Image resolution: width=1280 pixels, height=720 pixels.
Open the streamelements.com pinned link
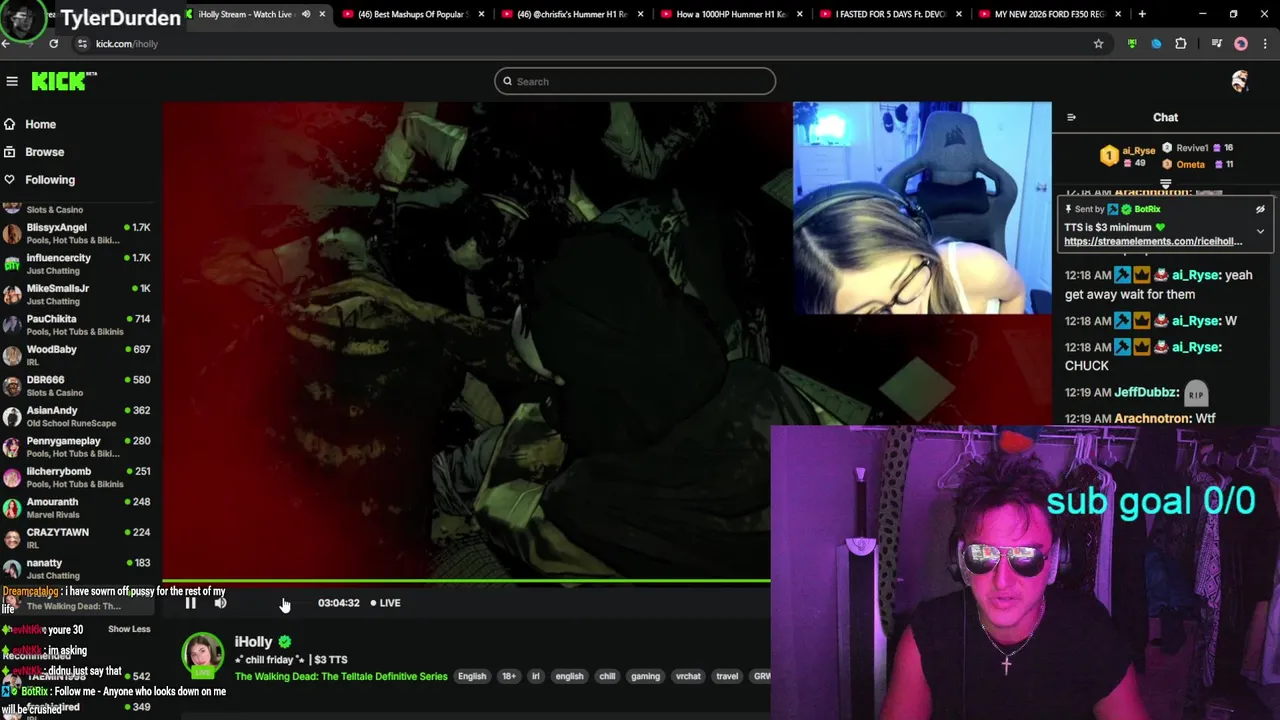[1153, 241]
